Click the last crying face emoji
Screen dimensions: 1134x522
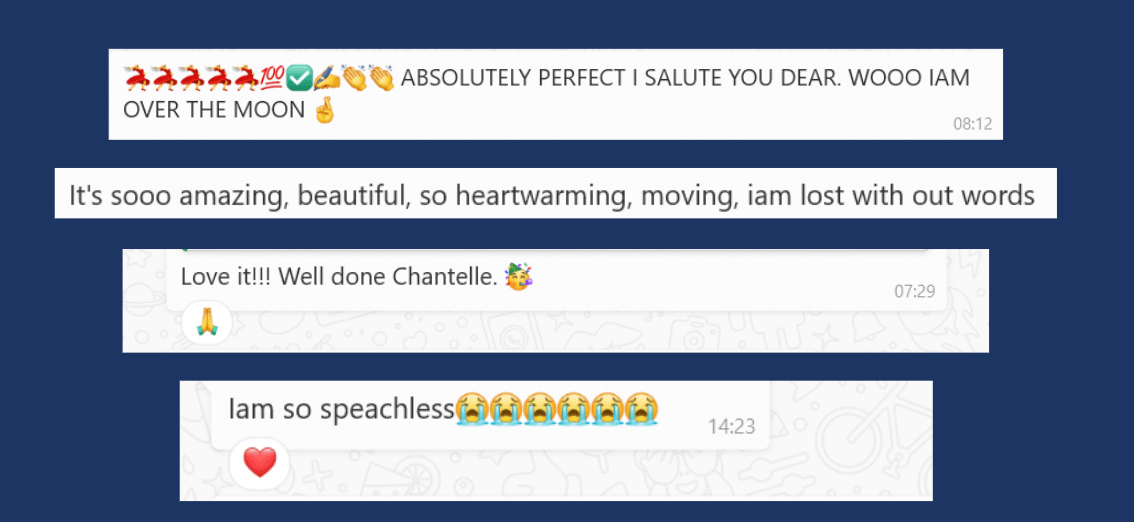pyautogui.click(x=642, y=409)
